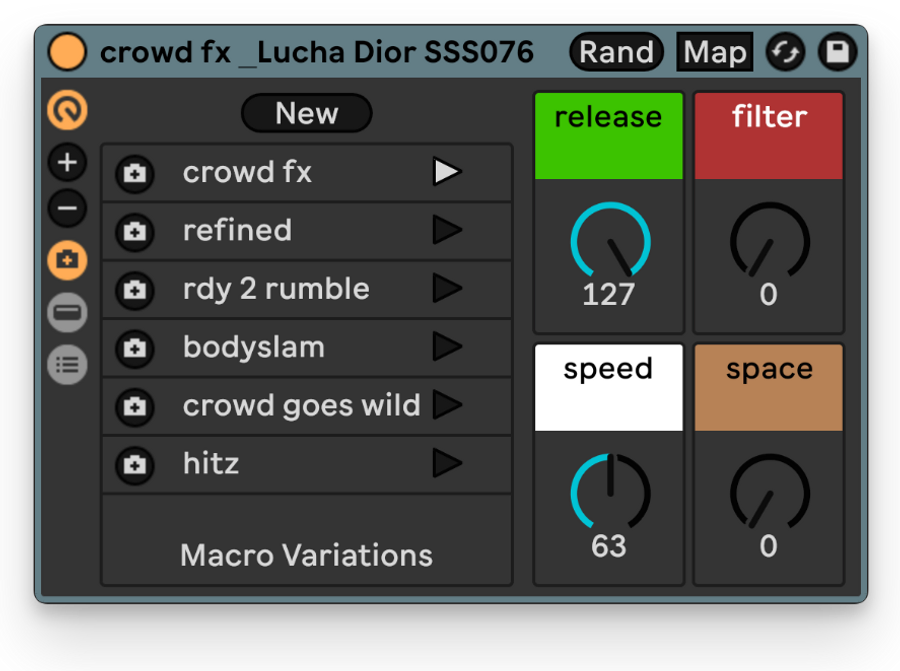Toggle the orange device activator circle
This screenshot has width=900, height=671.
tap(67, 52)
